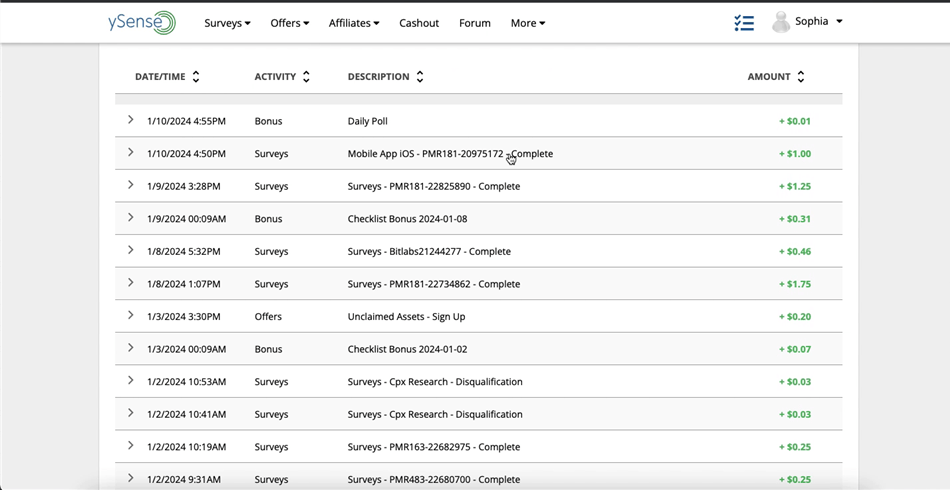
Task: Open the checklist icon in header
Action: [744, 23]
